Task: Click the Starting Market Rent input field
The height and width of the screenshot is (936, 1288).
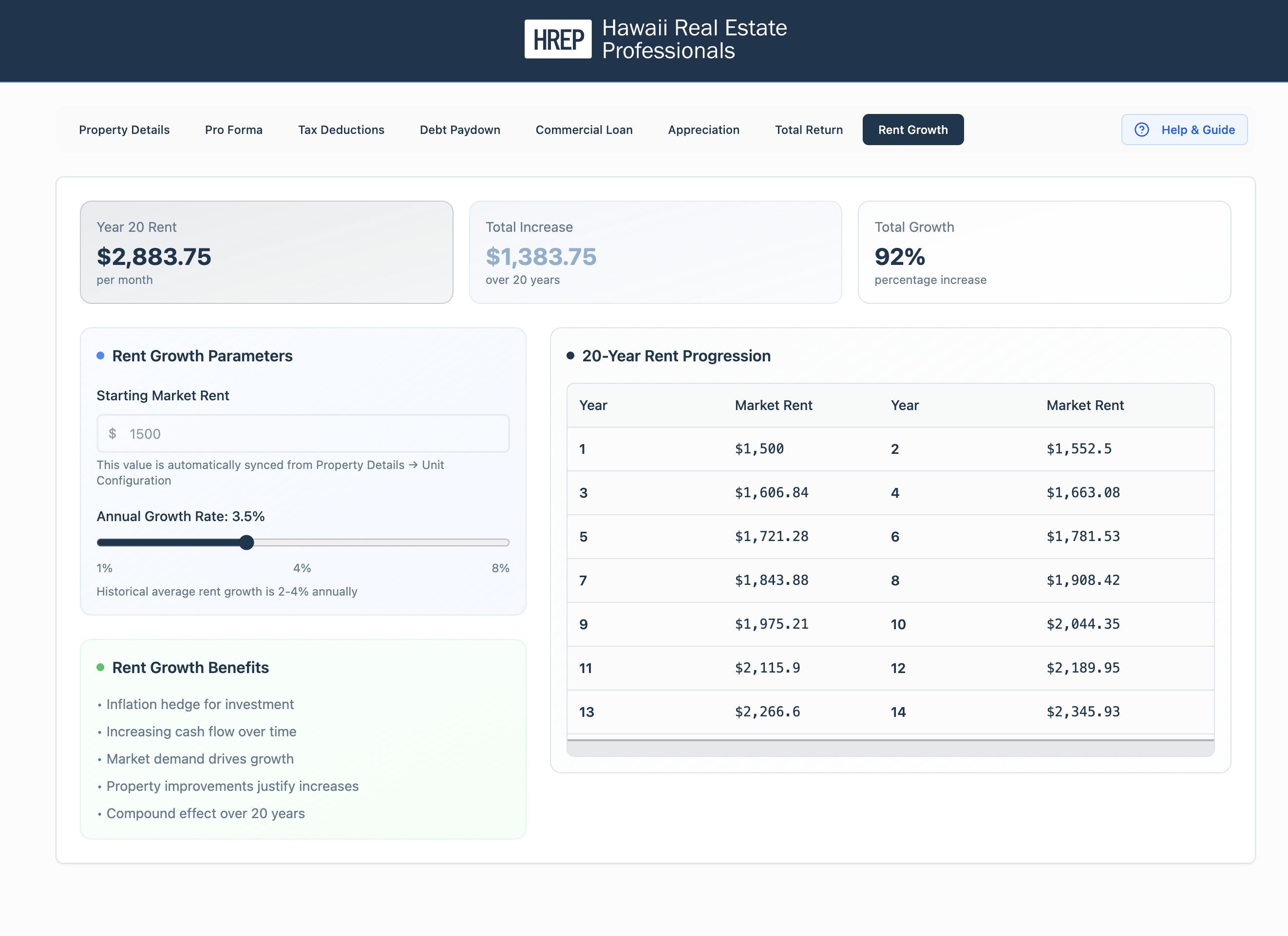Action: coord(303,433)
